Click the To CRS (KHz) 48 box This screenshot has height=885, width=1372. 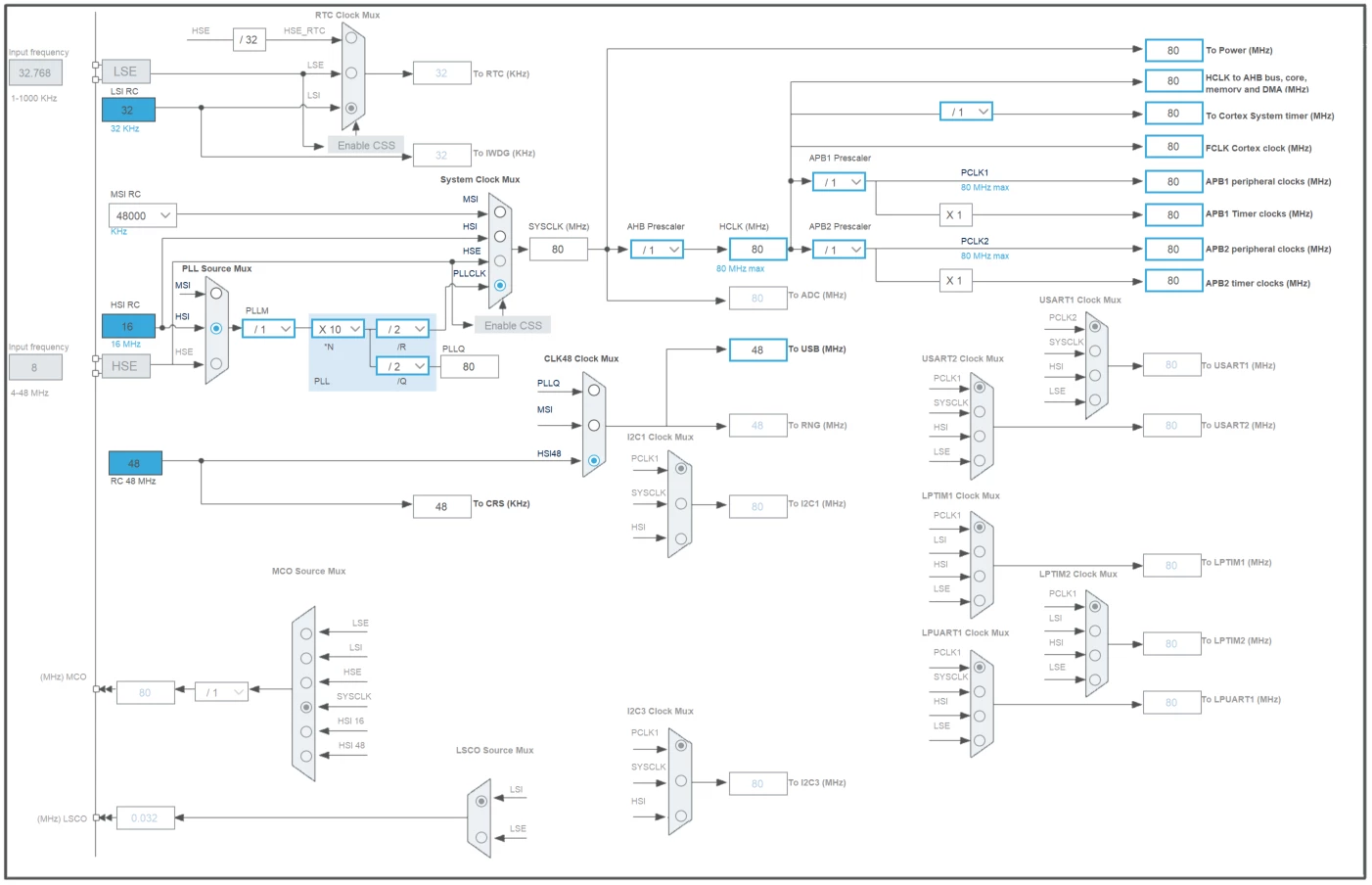(x=441, y=506)
